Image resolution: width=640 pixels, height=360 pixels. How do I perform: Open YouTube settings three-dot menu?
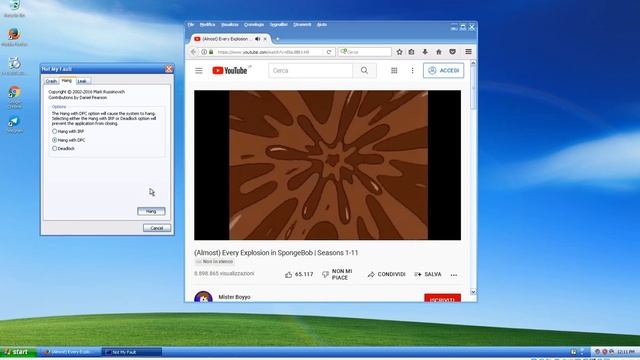(412, 71)
